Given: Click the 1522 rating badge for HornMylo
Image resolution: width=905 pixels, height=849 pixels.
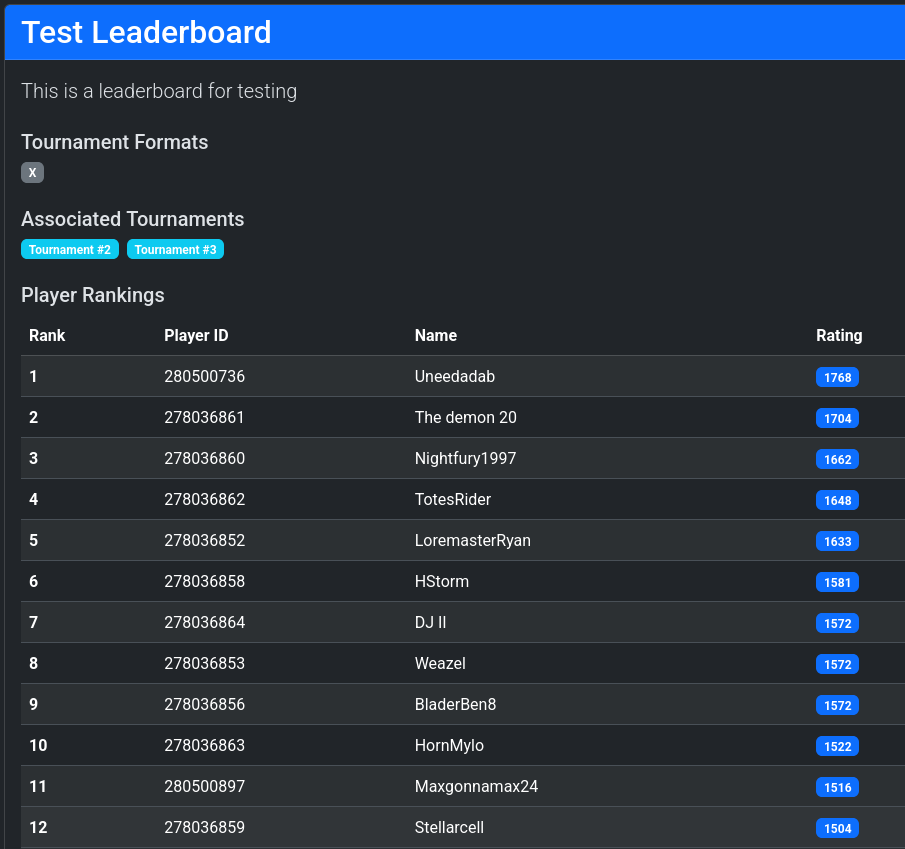Looking at the screenshot, I should pos(837,746).
